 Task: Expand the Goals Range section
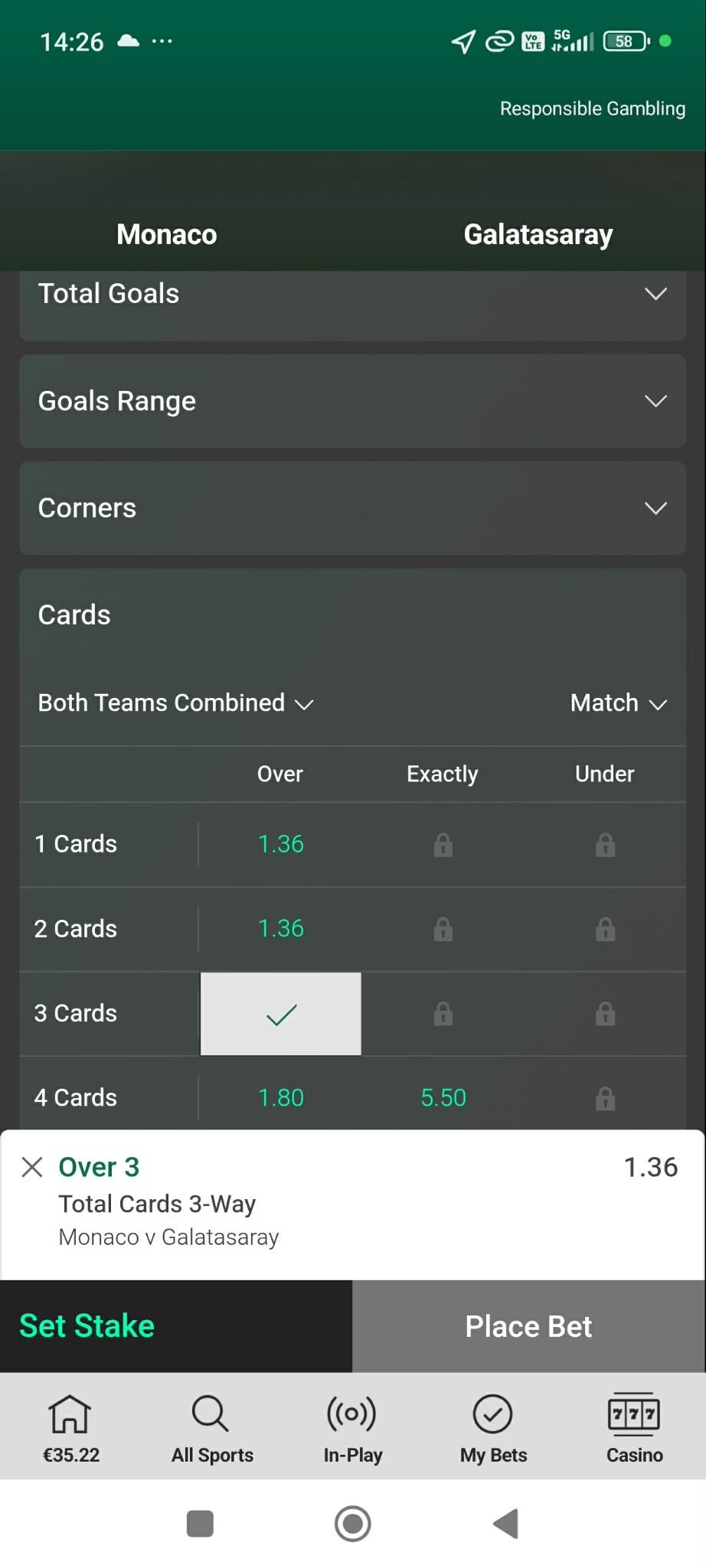click(x=352, y=401)
